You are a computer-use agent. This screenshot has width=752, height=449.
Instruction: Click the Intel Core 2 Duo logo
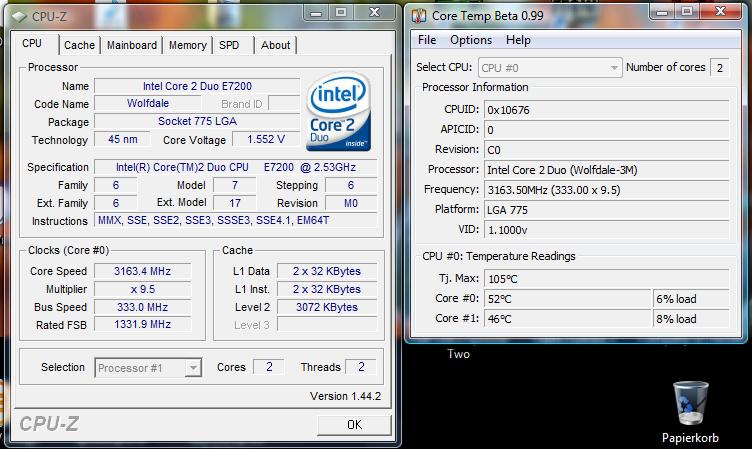click(x=339, y=112)
